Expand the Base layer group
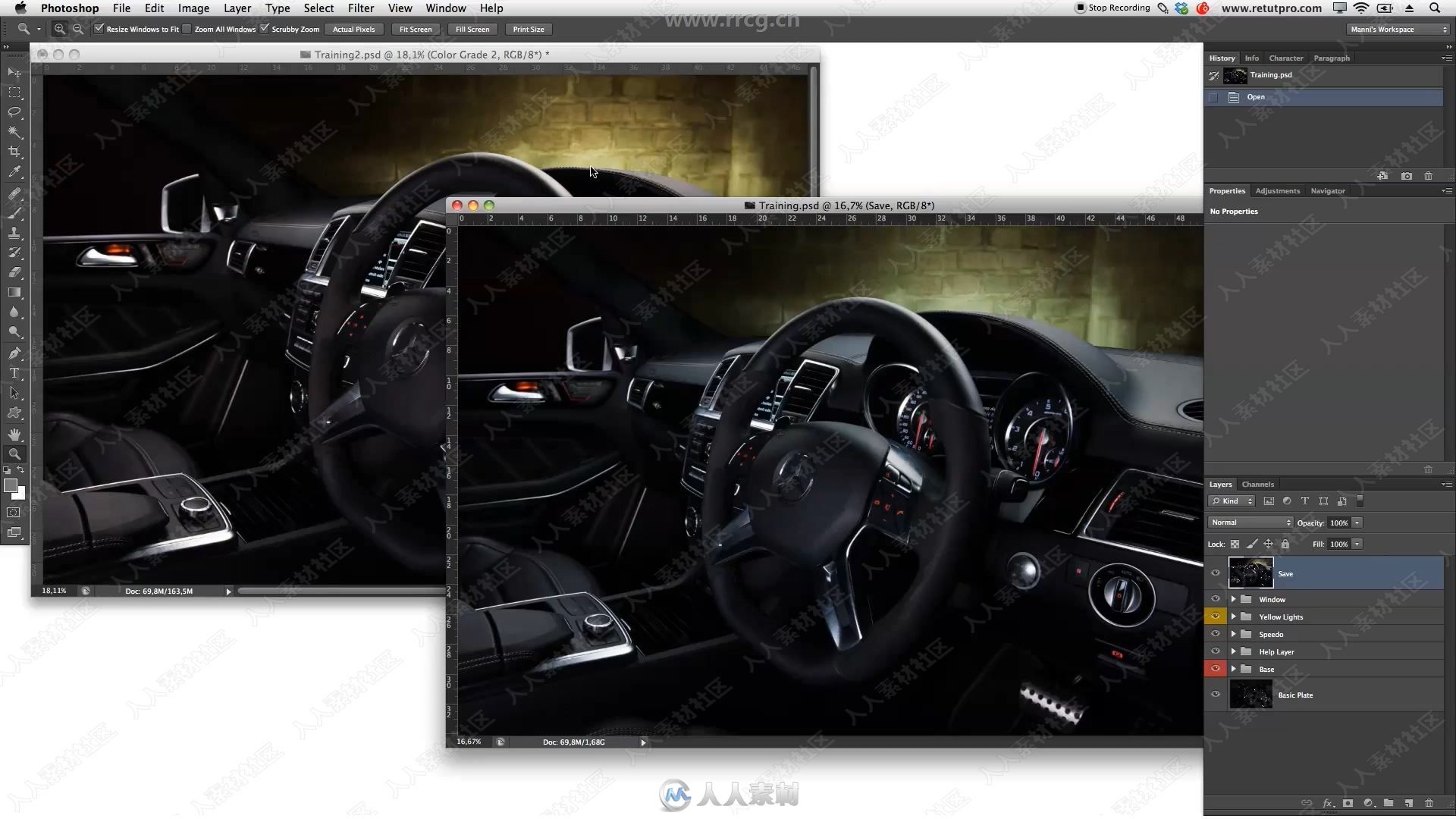The width and height of the screenshot is (1456, 819). pos(1232,669)
